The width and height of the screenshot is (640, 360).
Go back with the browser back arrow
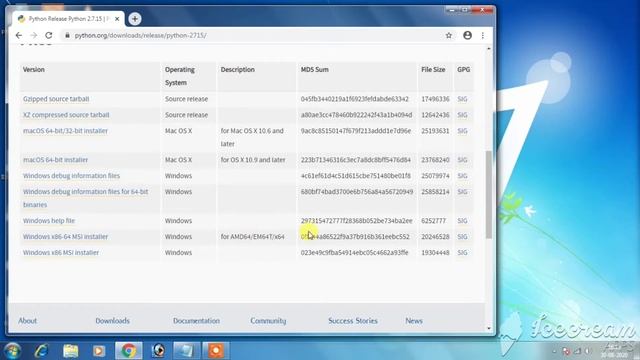19,36
